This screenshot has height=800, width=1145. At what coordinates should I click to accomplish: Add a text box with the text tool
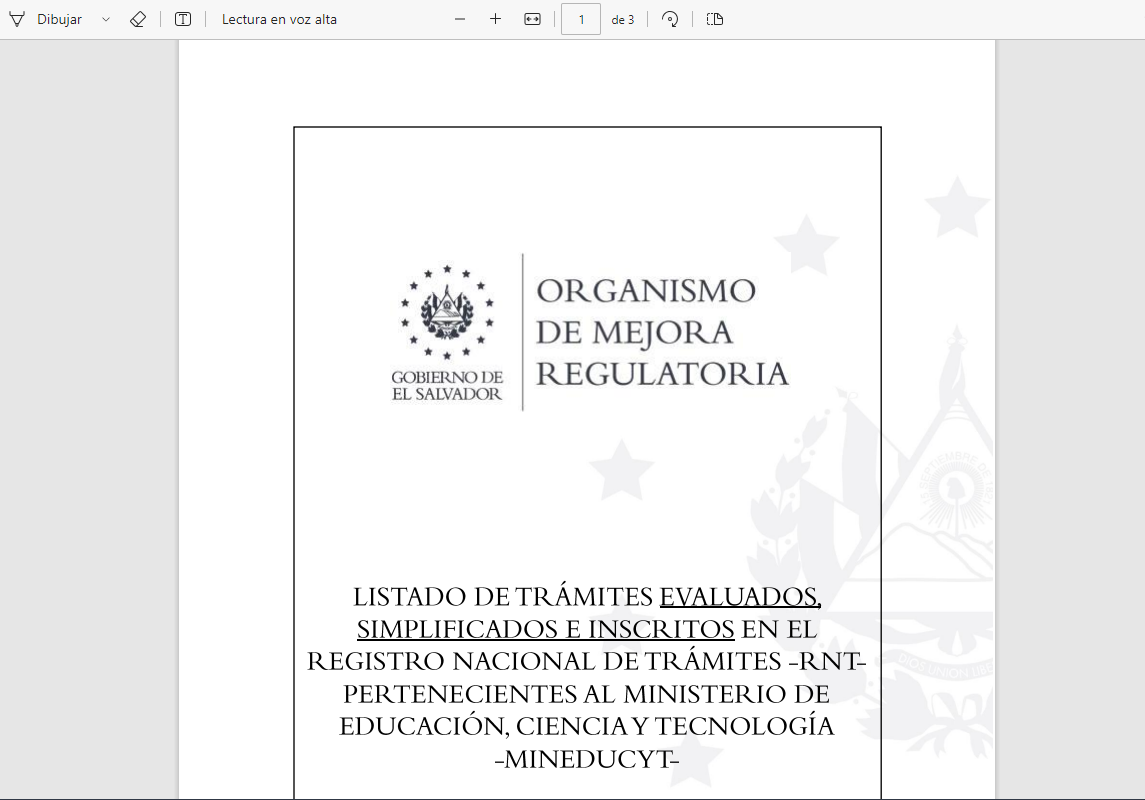click(183, 20)
